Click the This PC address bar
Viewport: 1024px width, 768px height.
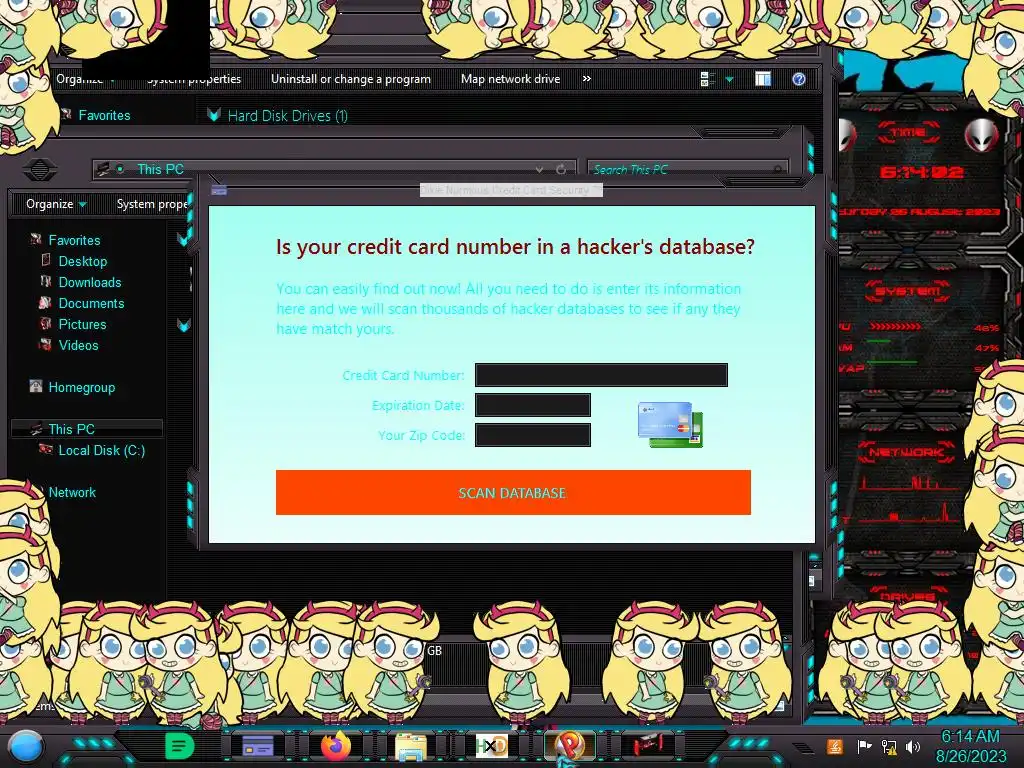(x=333, y=169)
